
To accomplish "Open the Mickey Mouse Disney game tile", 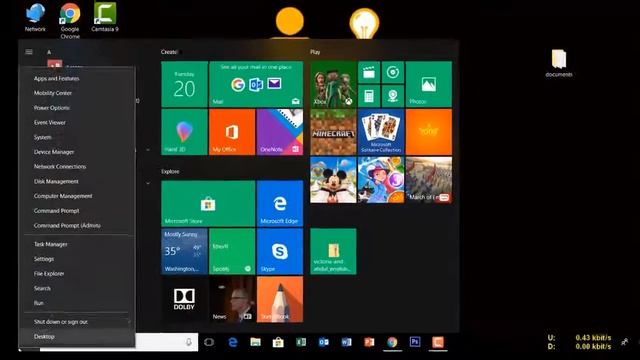I will click(333, 180).
